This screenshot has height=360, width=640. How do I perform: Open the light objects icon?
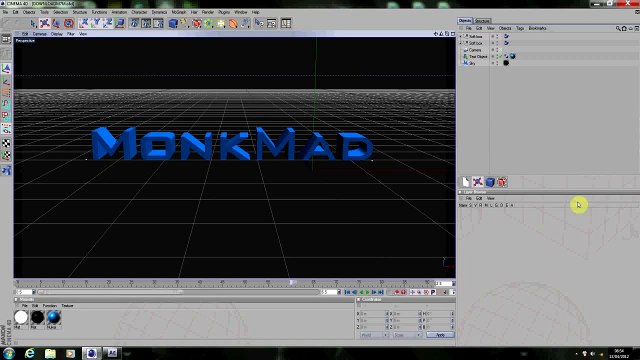point(245,23)
